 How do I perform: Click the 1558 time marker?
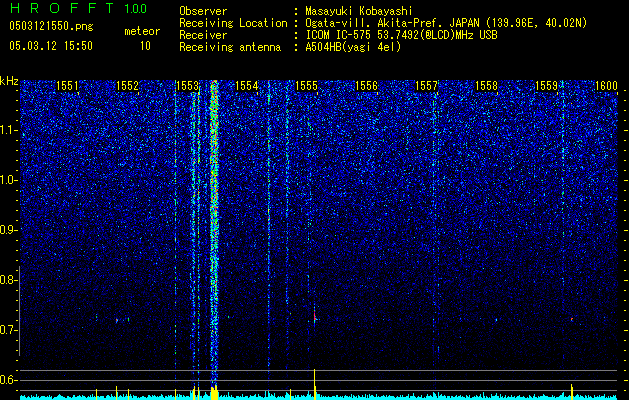coord(486,85)
